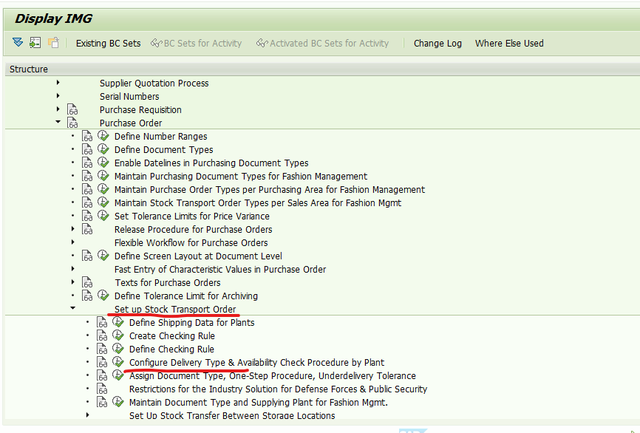Select Restrictions for the Industry Solution text
The image size is (640, 433).
click(278, 389)
